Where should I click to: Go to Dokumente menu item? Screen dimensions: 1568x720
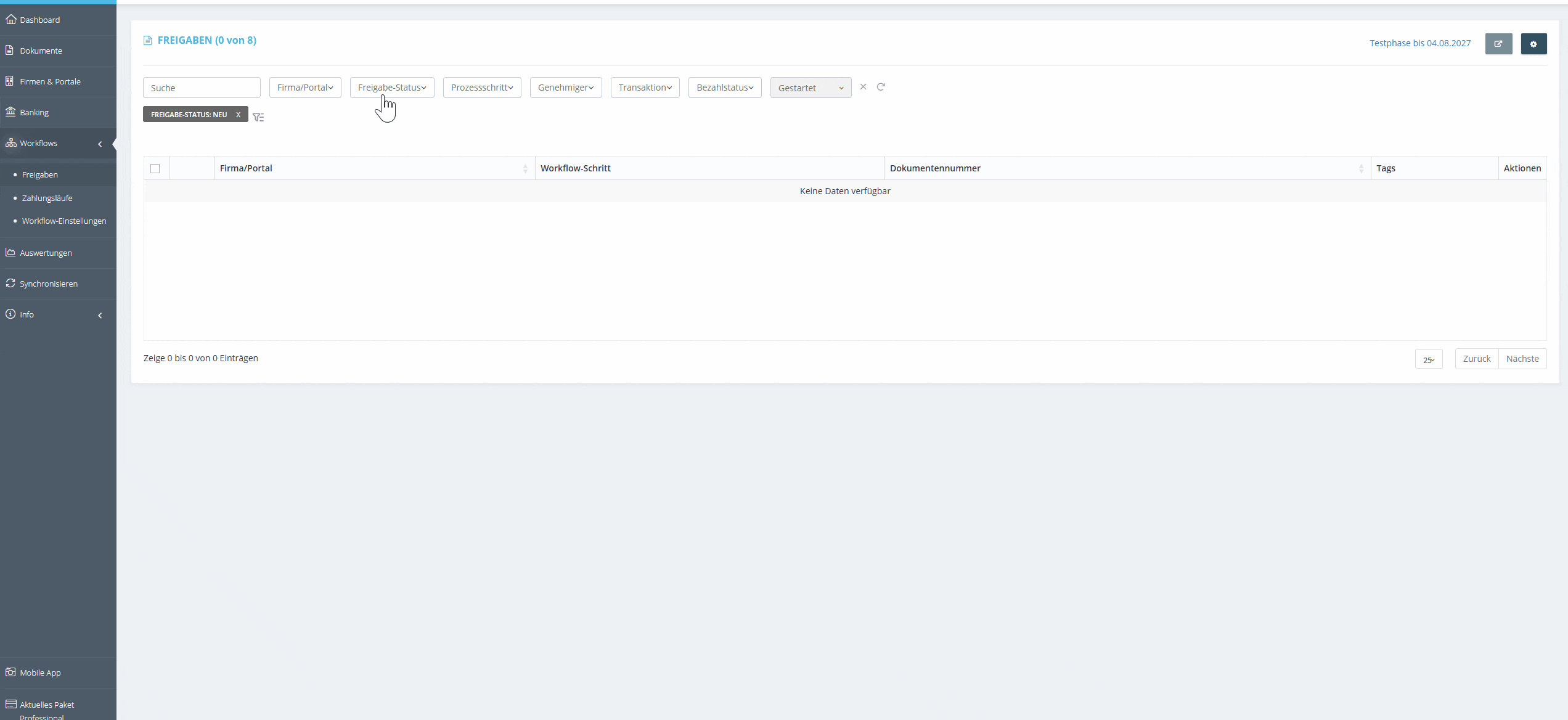(41, 51)
